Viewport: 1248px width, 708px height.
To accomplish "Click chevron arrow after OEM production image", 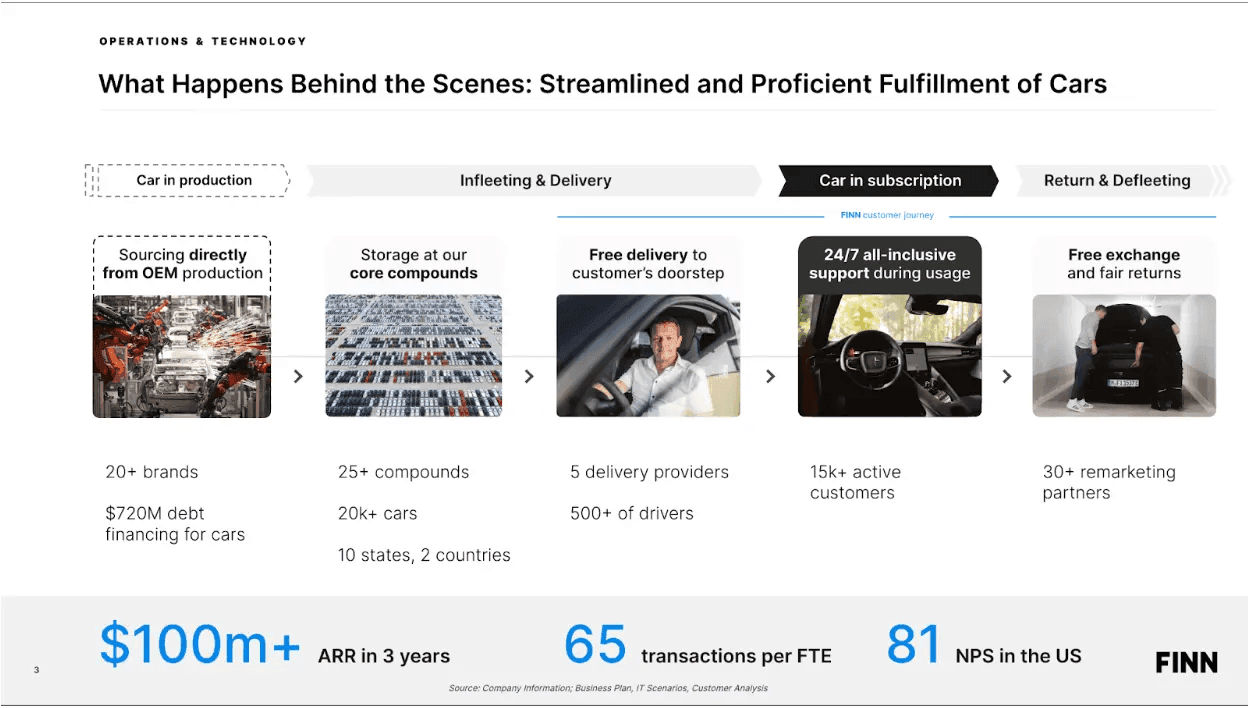I will click(298, 376).
